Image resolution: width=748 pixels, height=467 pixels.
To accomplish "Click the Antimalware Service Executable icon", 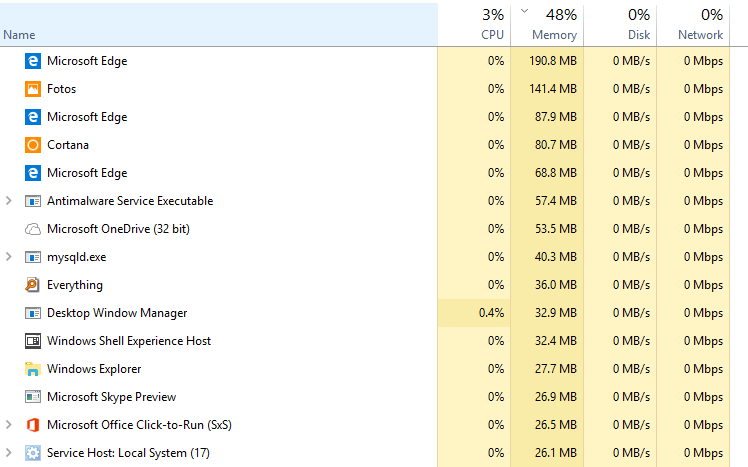I will pos(32,201).
